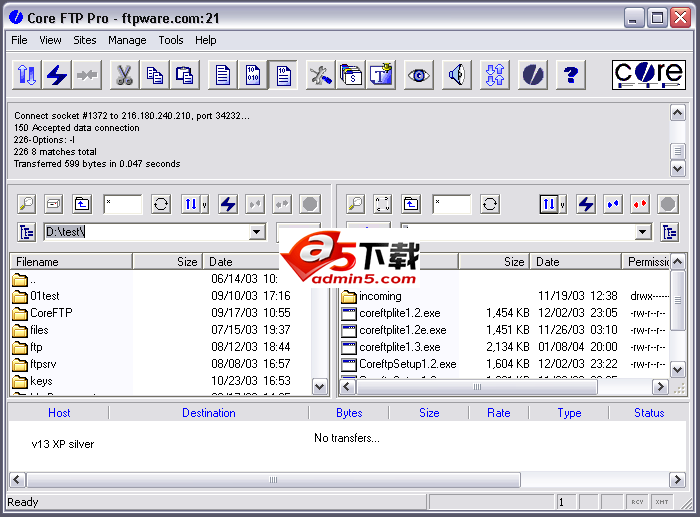This screenshot has width=700, height=517.
Task: Toggle auto transfer mode icon
Action: pos(283,75)
